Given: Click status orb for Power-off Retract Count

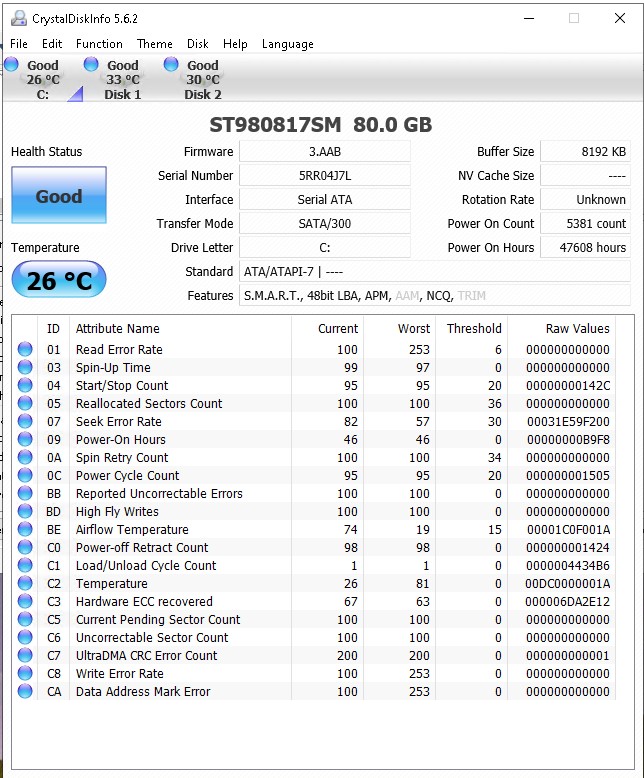Looking at the screenshot, I should (25, 547).
